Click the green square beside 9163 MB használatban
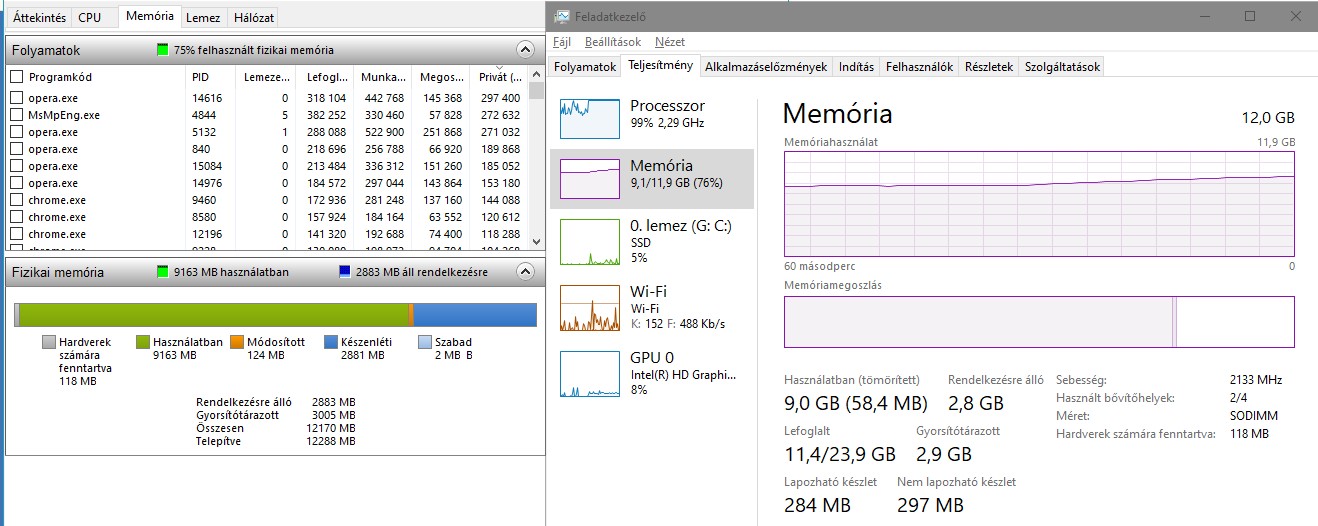The image size is (1318, 526). click(x=163, y=271)
